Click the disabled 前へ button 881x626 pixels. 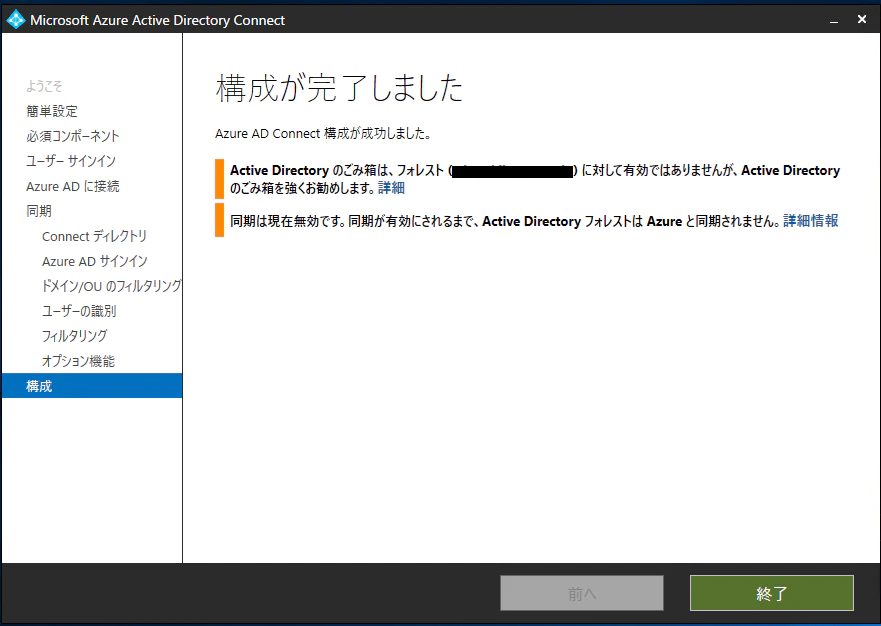[x=582, y=593]
